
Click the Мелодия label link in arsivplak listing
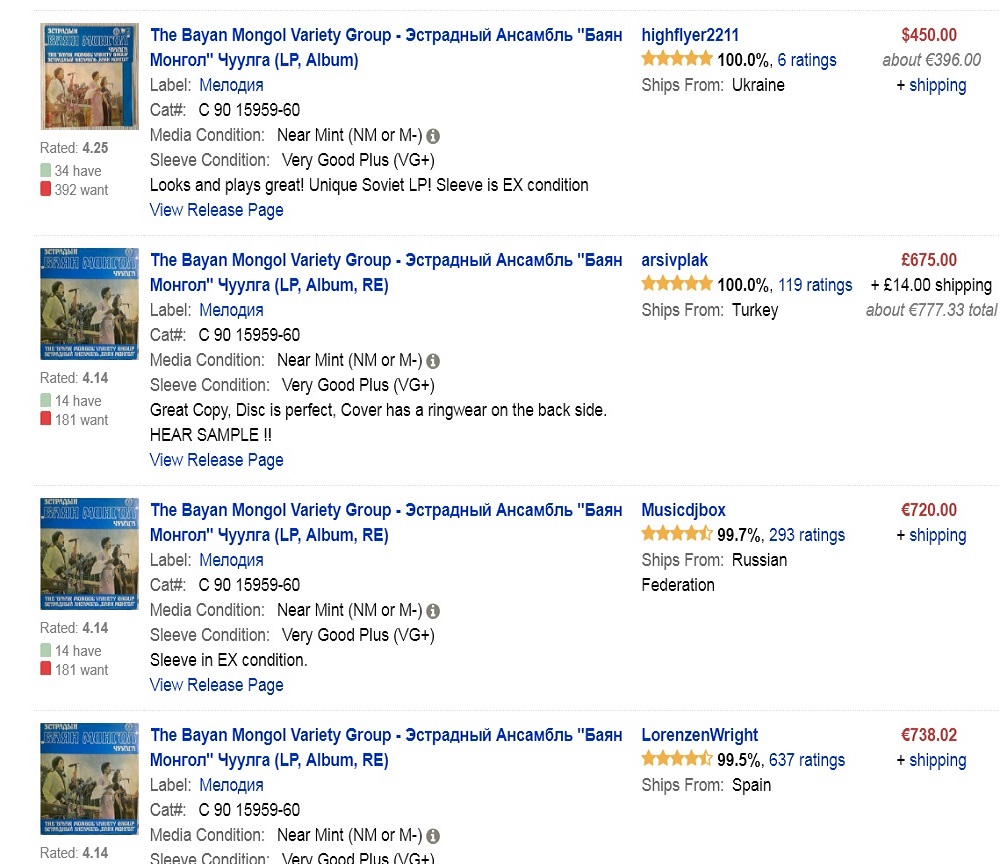[x=231, y=310]
